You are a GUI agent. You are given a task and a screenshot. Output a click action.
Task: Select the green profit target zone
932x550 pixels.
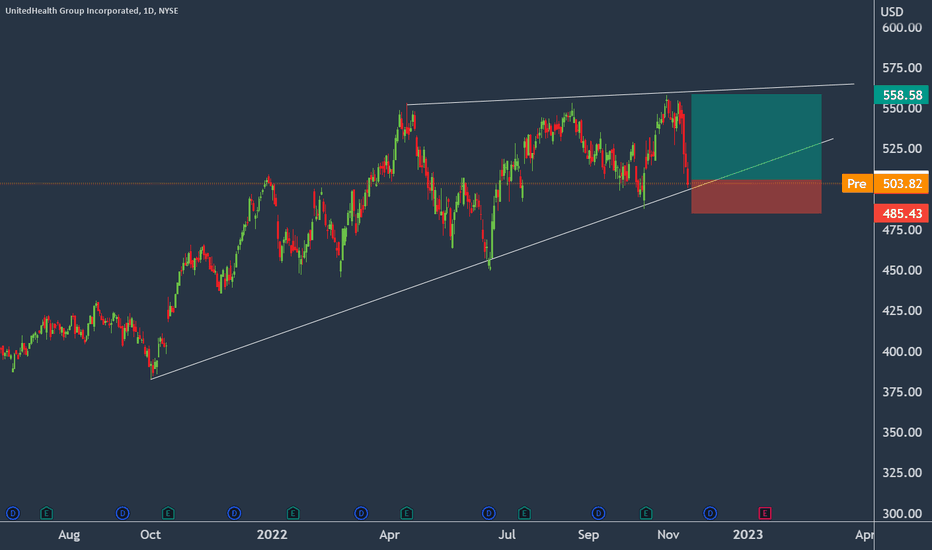756,137
